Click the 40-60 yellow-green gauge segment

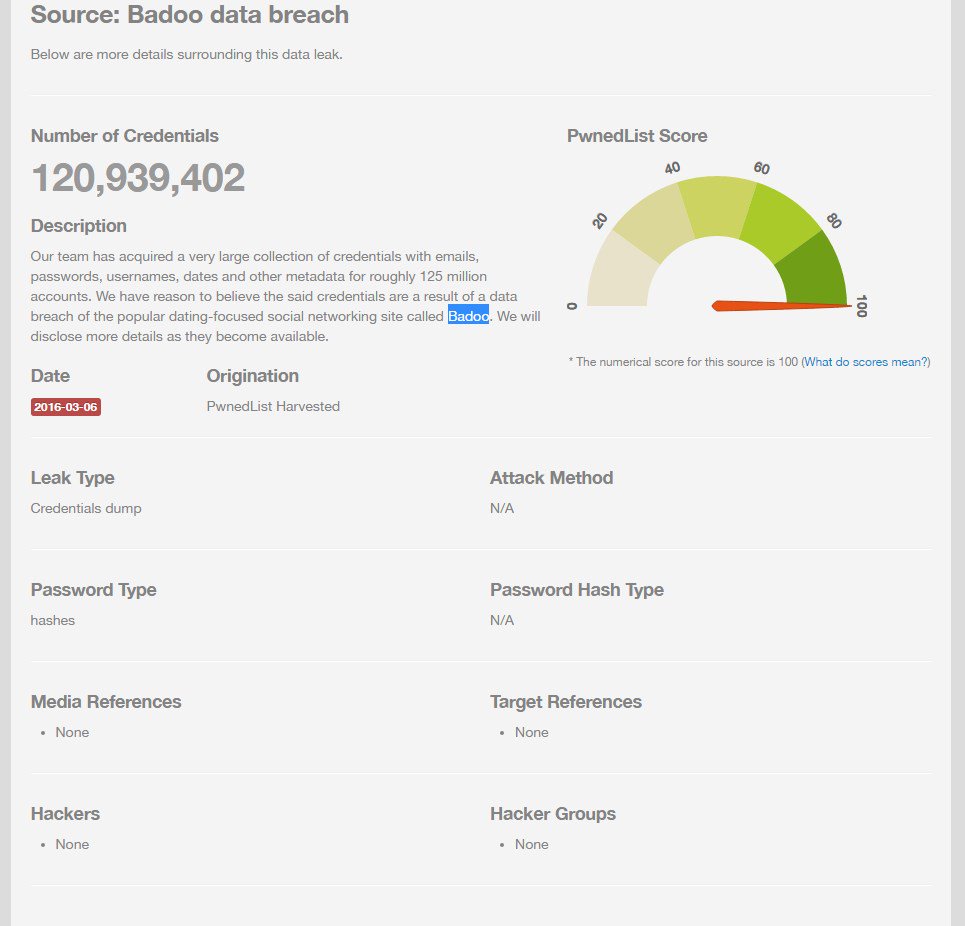point(717,206)
